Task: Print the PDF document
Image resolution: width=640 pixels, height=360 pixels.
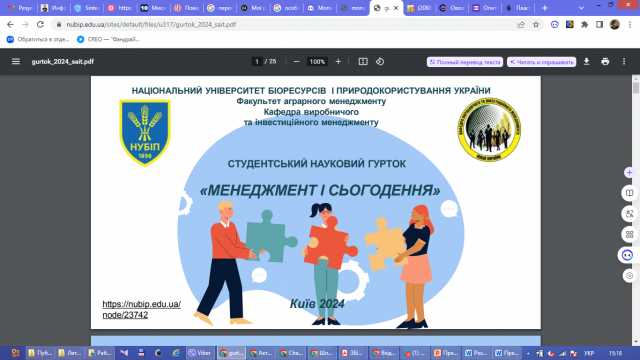Action: tap(605, 62)
